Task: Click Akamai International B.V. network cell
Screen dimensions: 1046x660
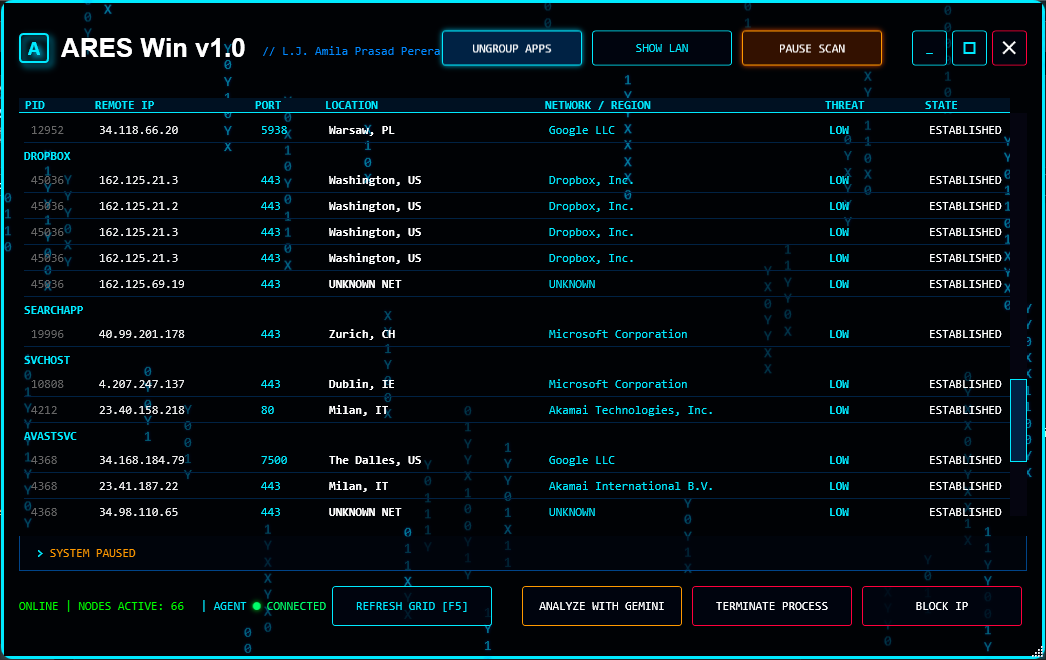Action: (630, 486)
